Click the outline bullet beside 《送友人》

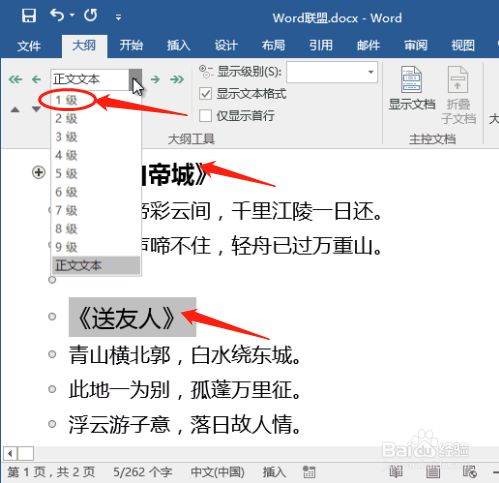coord(52,316)
